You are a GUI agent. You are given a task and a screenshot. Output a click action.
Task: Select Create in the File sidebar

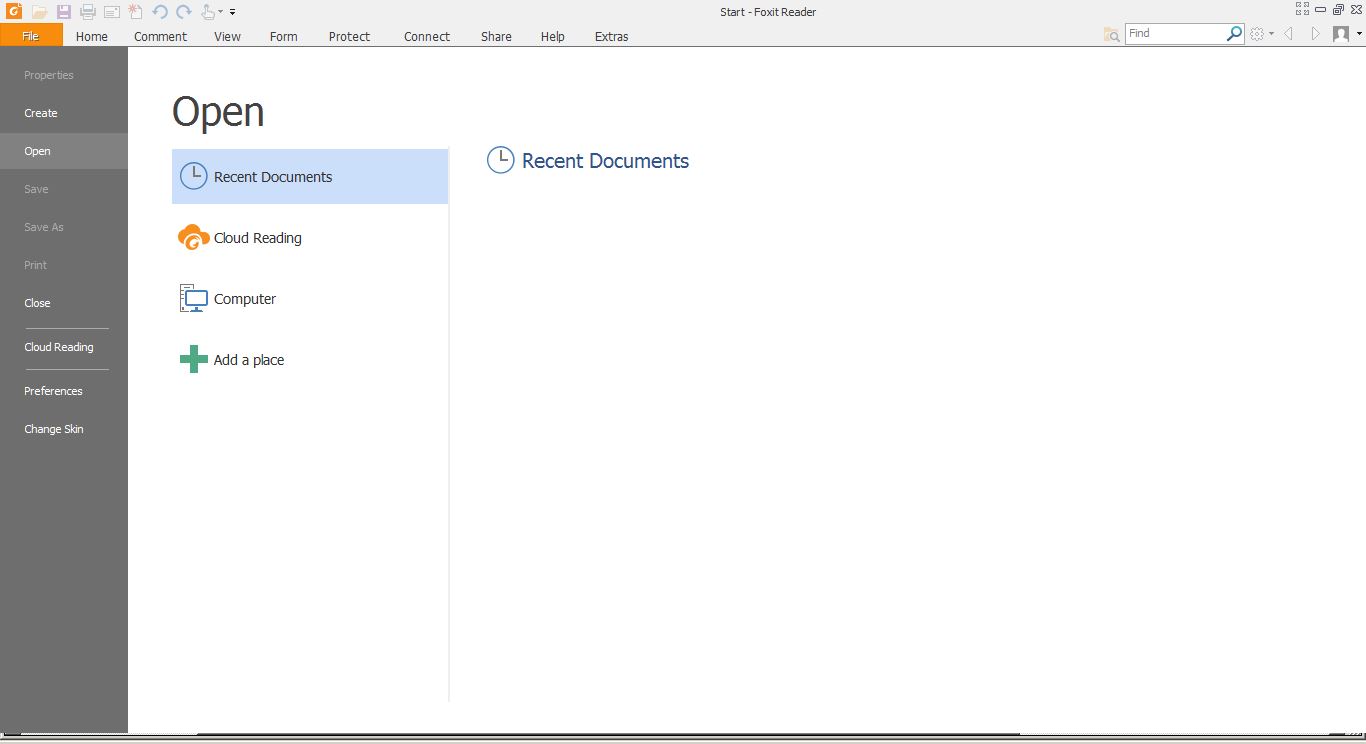click(64, 113)
